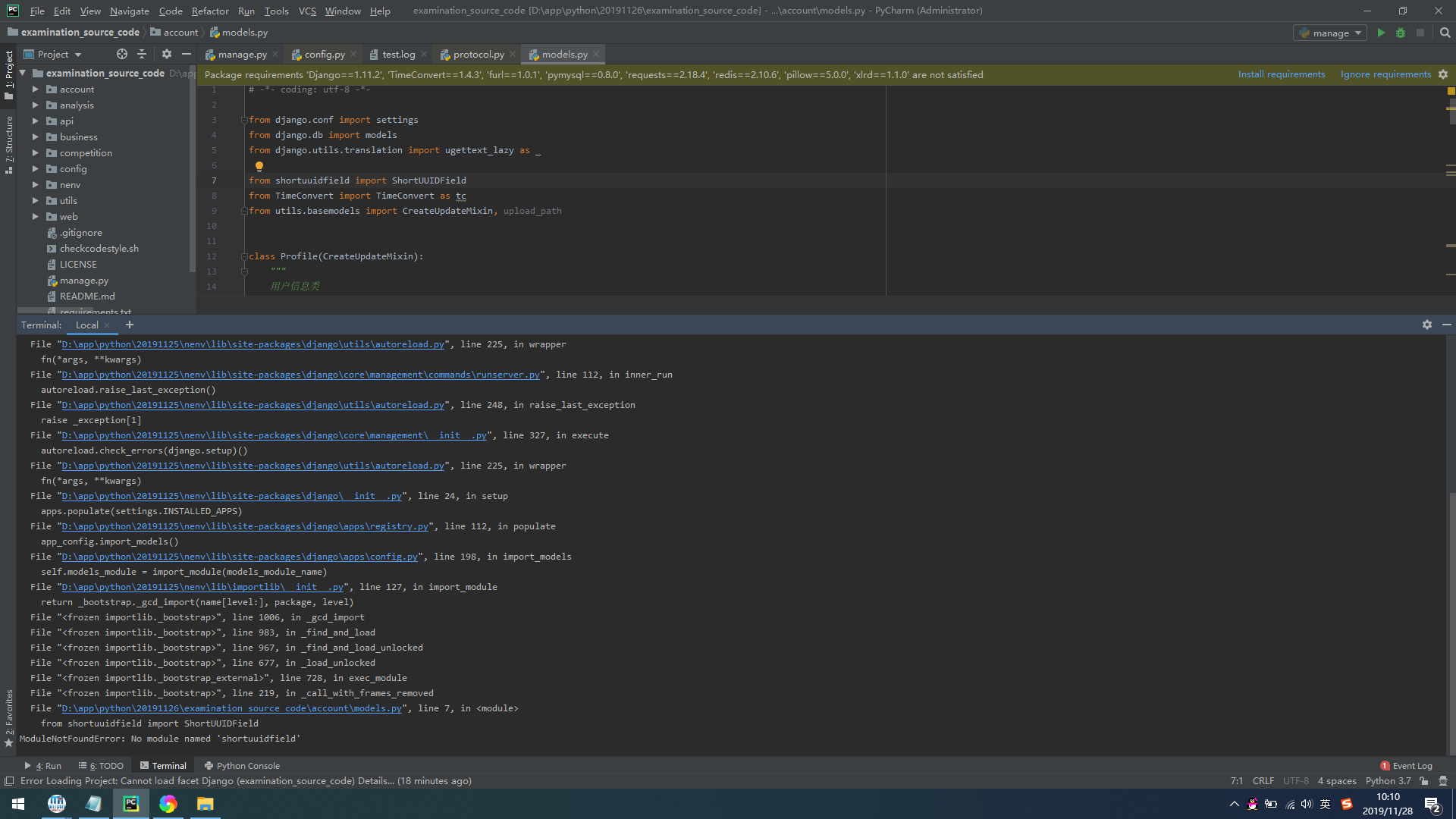
Task: Click the stop process icon
Action: click(x=1420, y=33)
